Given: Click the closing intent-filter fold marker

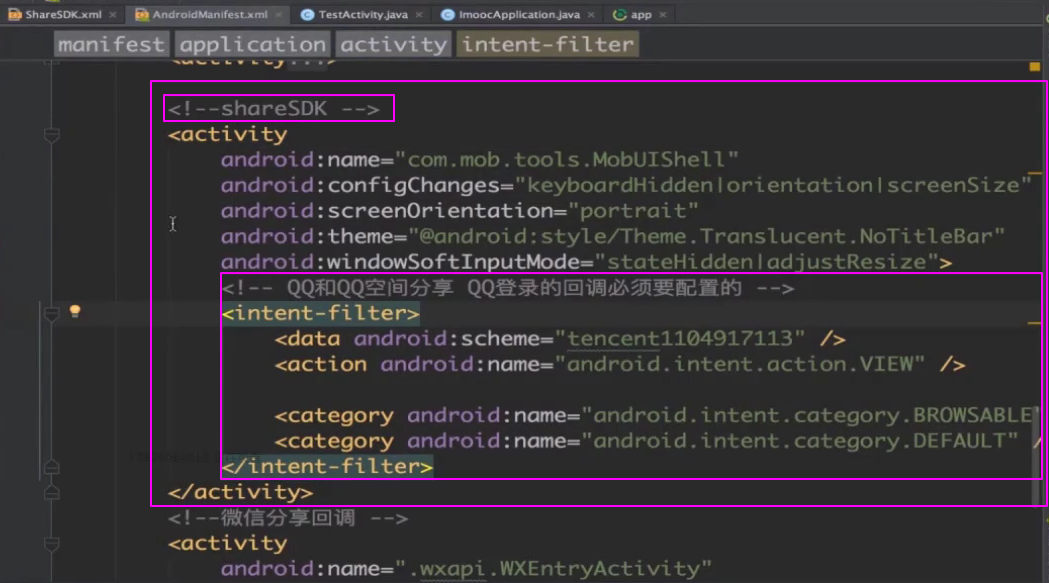Looking at the screenshot, I should coord(52,467).
